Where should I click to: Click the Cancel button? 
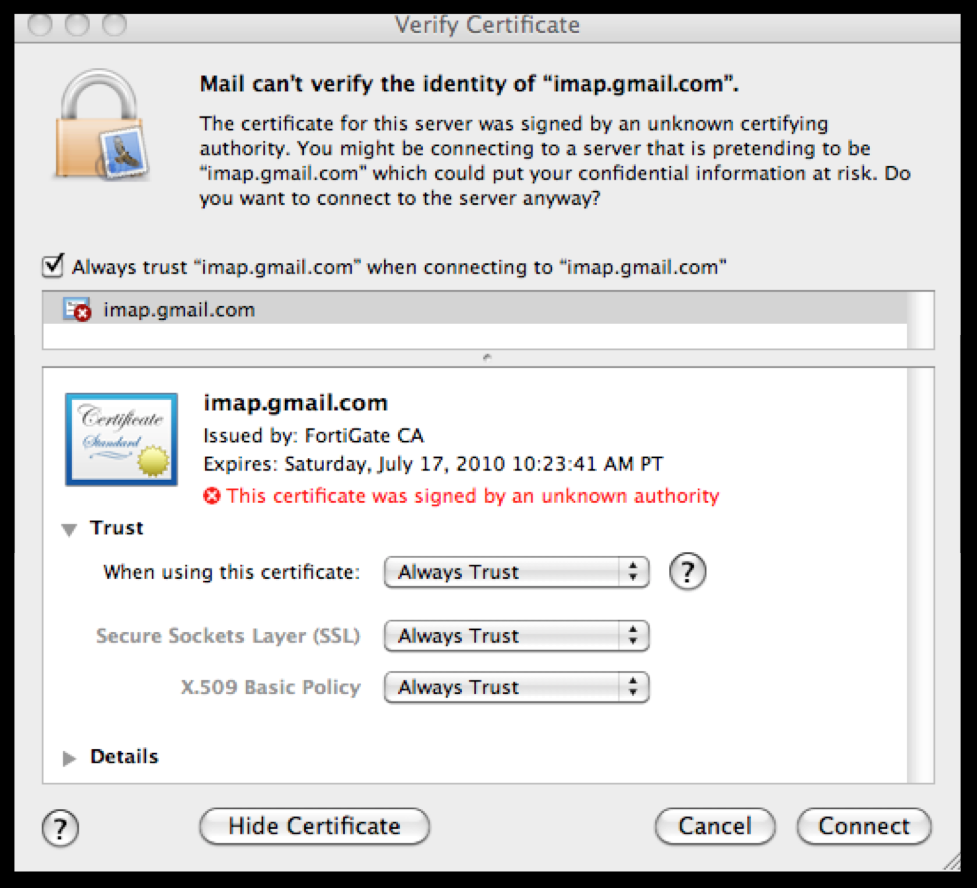click(715, 826)
